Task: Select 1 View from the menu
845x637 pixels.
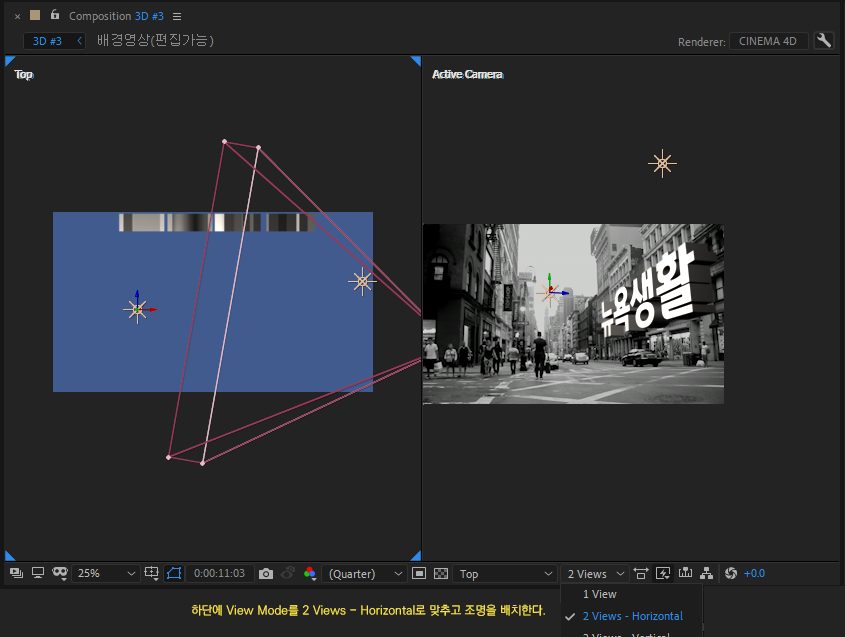Action: pyautogui.click(x=632, y=594)
